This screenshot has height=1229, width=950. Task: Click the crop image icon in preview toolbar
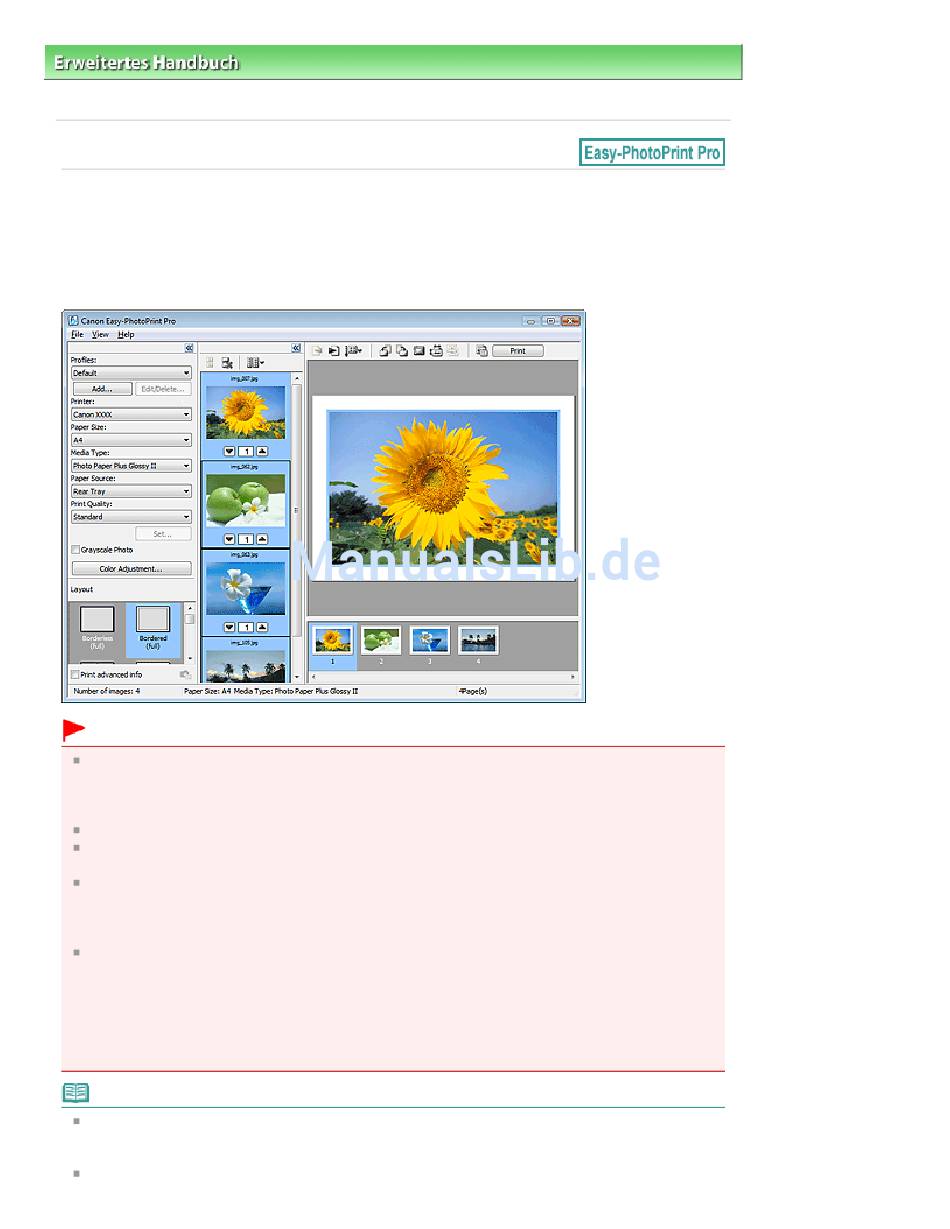419,351
